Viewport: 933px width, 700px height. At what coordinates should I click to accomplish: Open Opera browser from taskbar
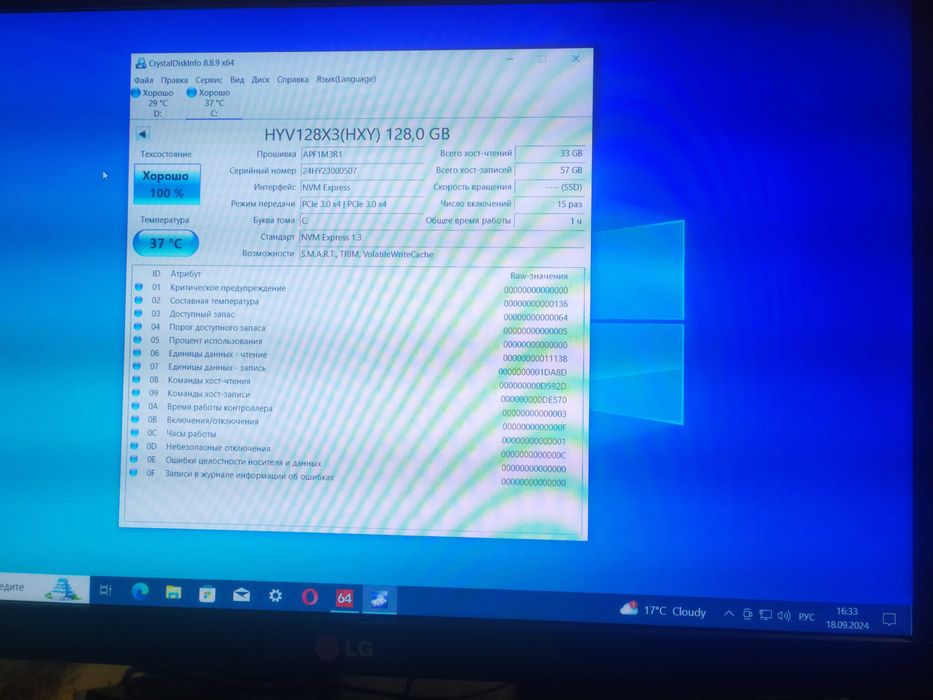309,596
